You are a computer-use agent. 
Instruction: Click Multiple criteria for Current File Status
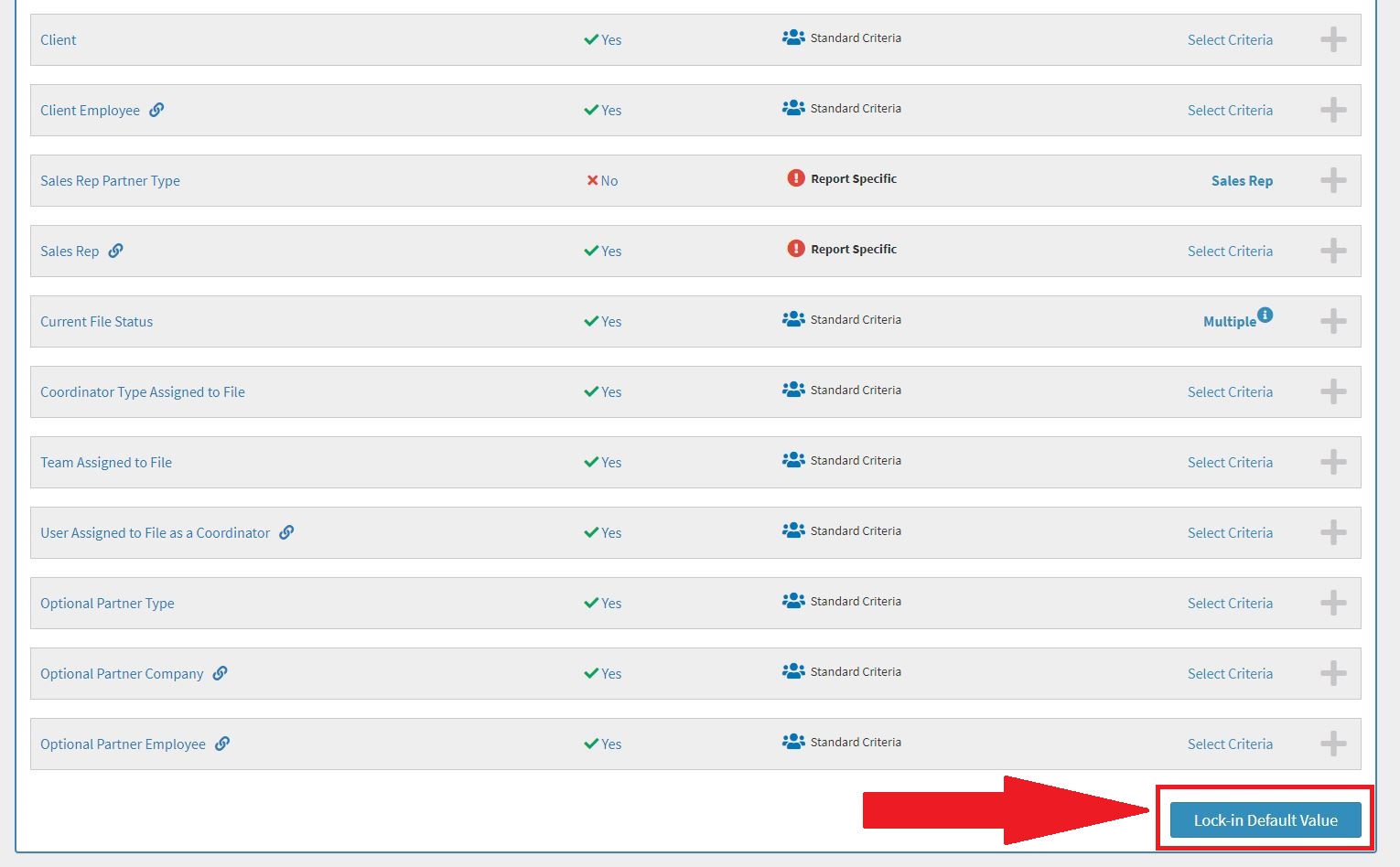(1229, 322)
